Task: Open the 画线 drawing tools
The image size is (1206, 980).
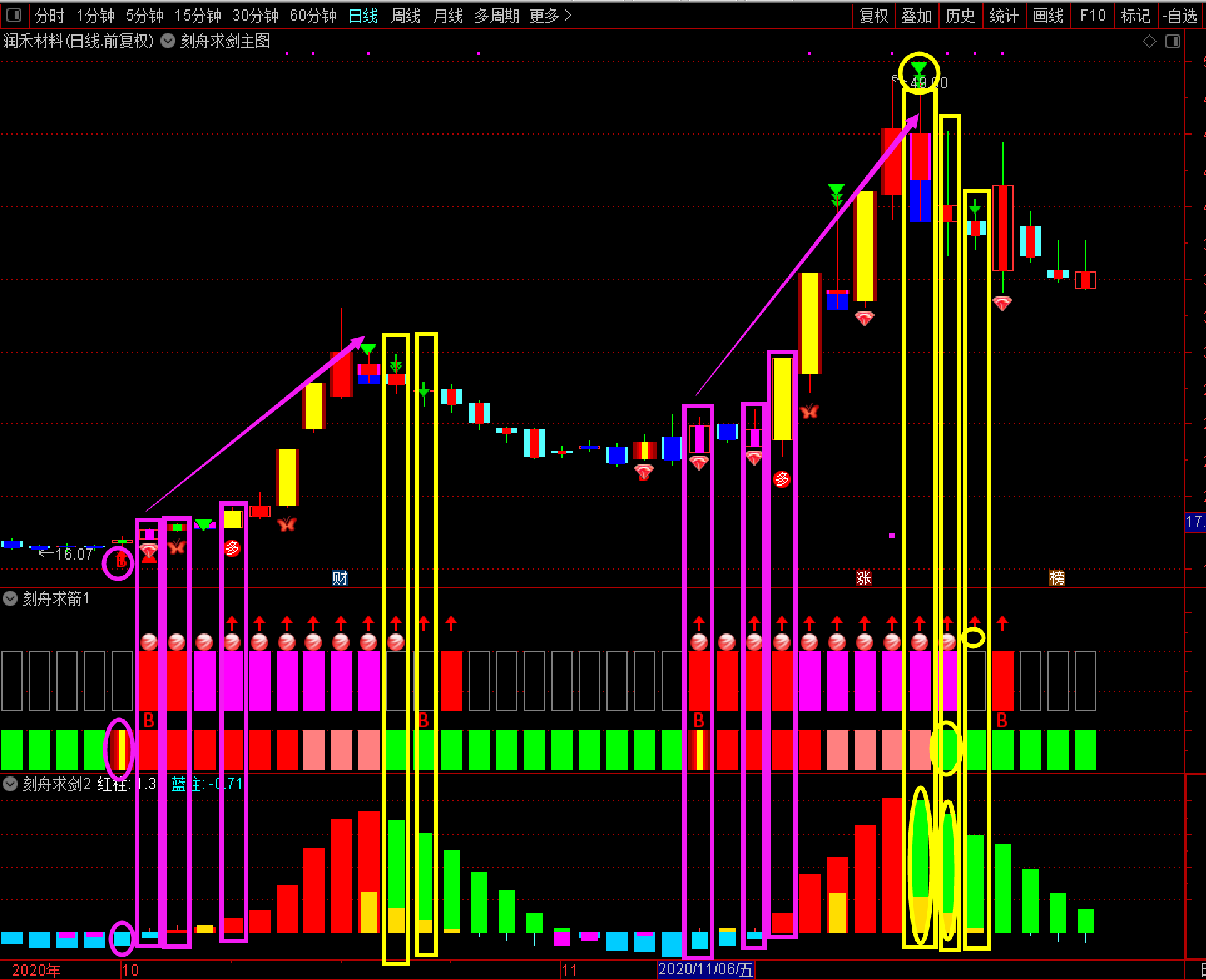Action: (1047, 16)
